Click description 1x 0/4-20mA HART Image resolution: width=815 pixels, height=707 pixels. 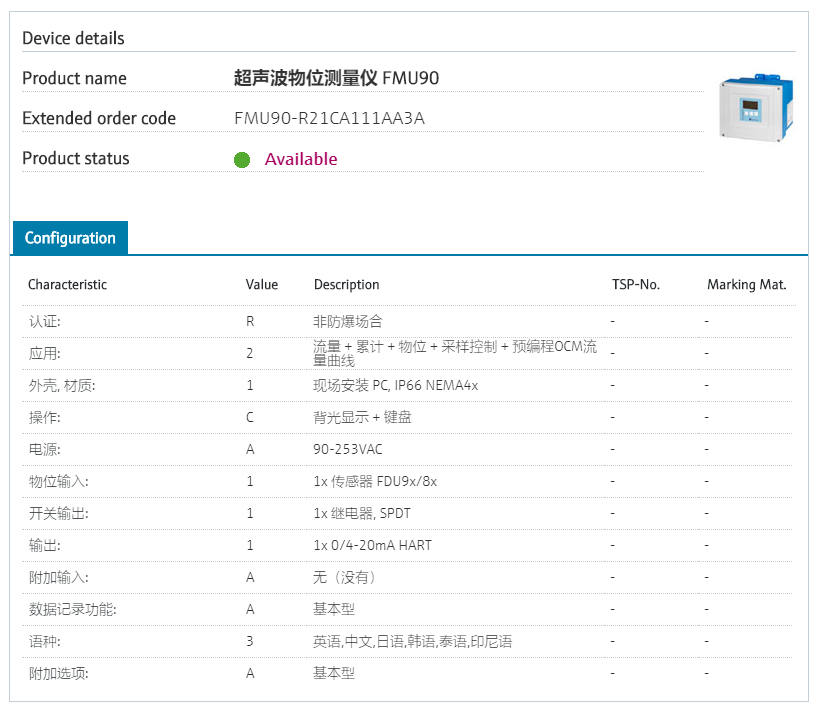(372, 545)
